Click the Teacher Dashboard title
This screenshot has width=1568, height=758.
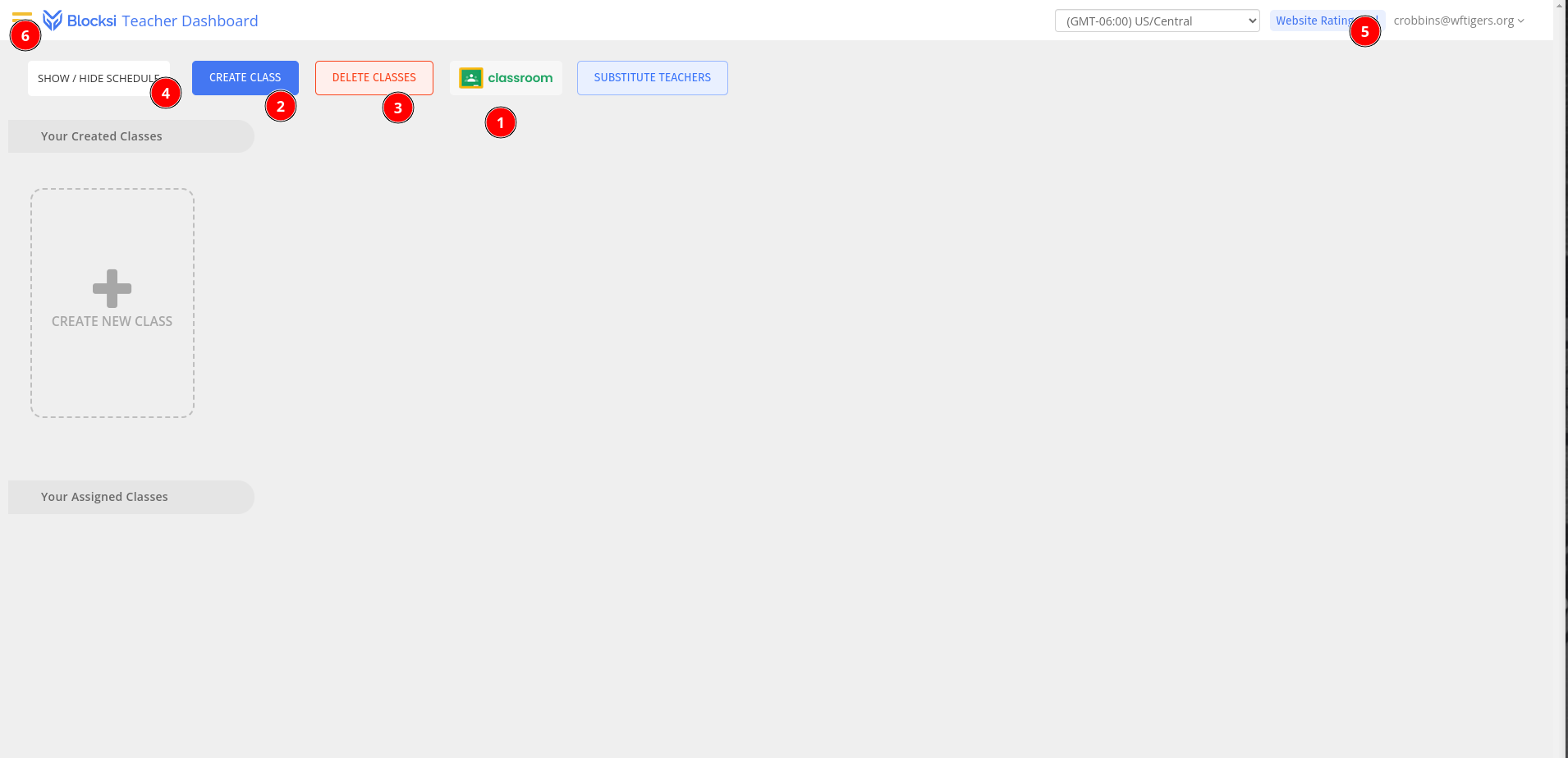coord(190,21)
